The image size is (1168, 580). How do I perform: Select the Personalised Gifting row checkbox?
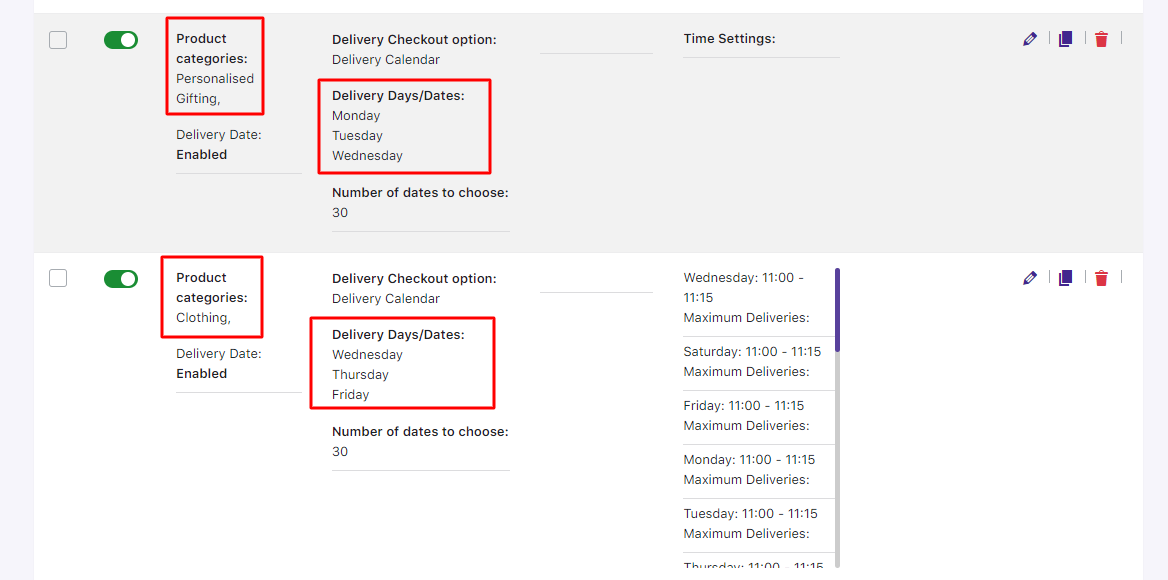(x=58, y=40)
